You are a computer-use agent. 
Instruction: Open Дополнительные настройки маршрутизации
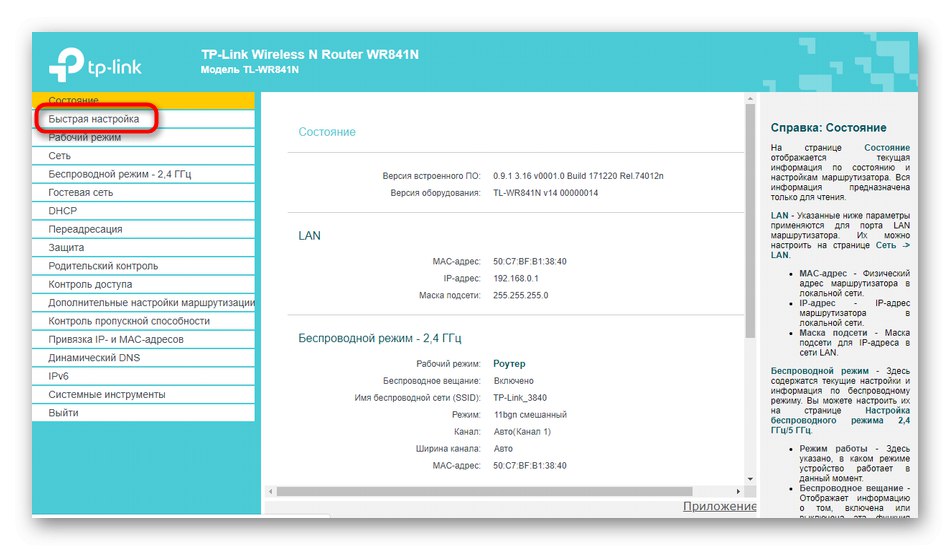coord(144,302)
